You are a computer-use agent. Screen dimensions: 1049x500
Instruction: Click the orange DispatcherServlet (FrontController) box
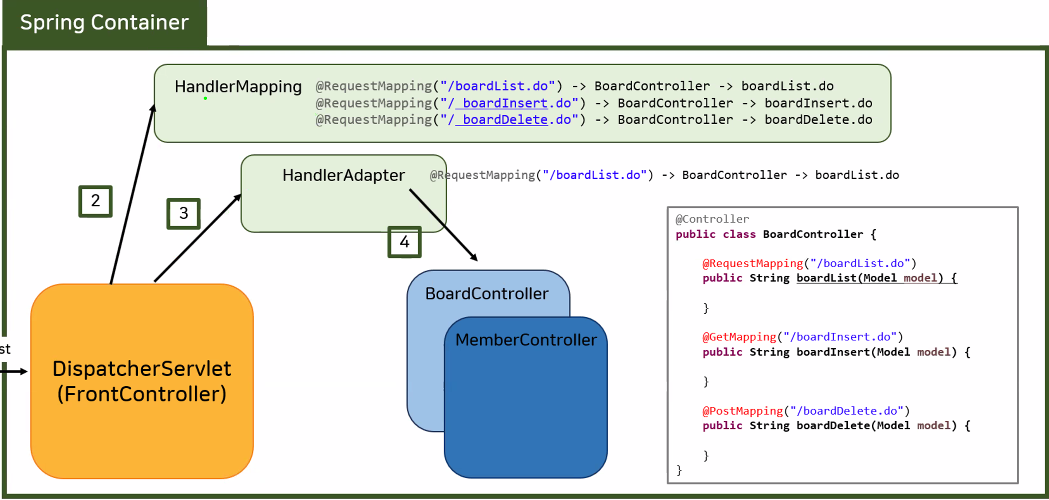click(142, 381)
